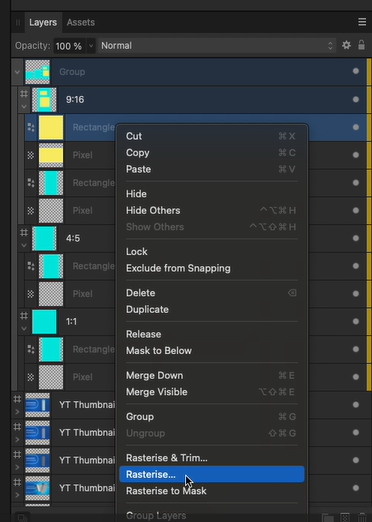Click the layer effects gear icon
The image size is (372, 522).
pos(346,45)
